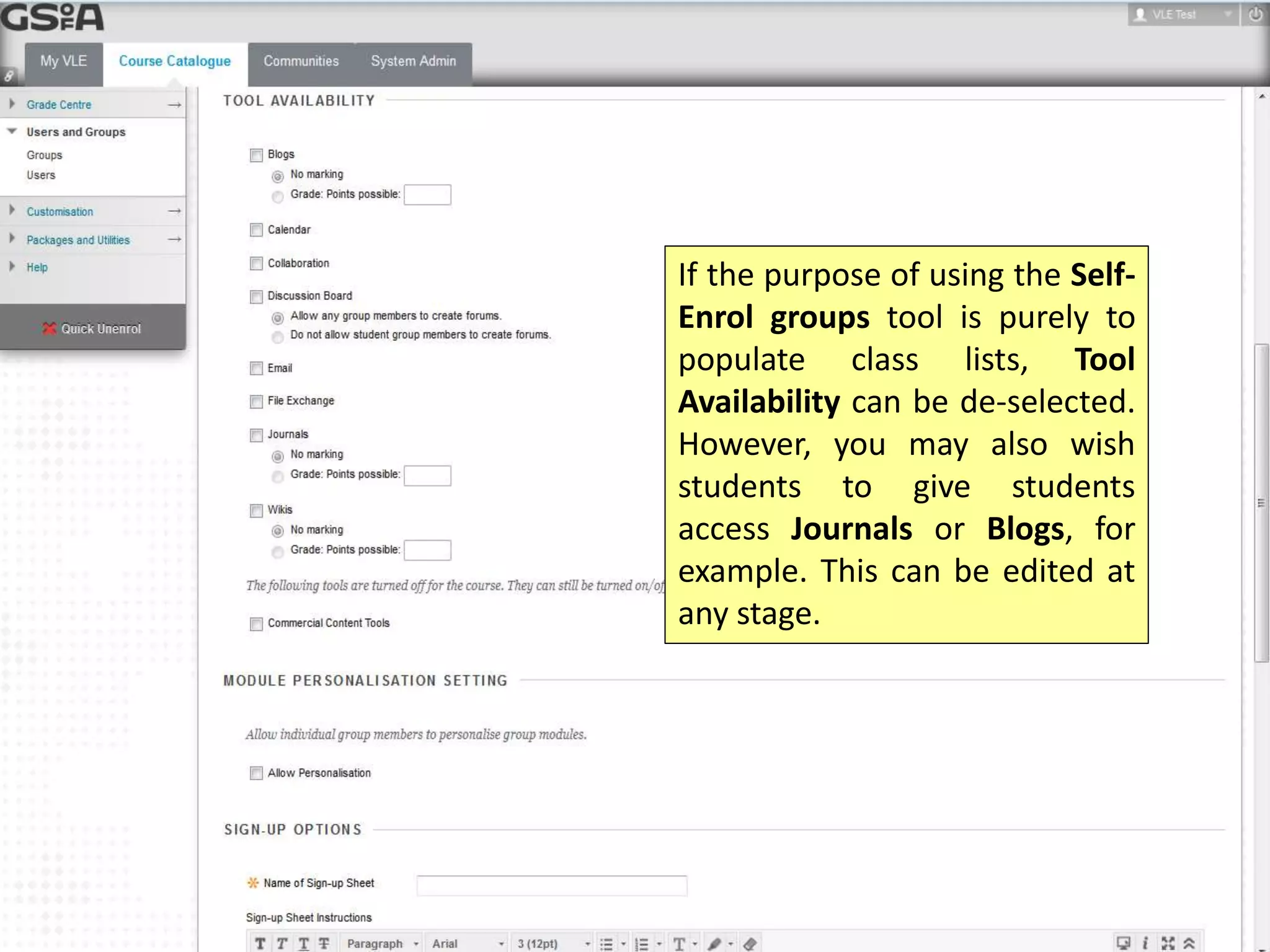Tick the Journals checkbox
1270x952 pixels.
(x=256, y=435)
